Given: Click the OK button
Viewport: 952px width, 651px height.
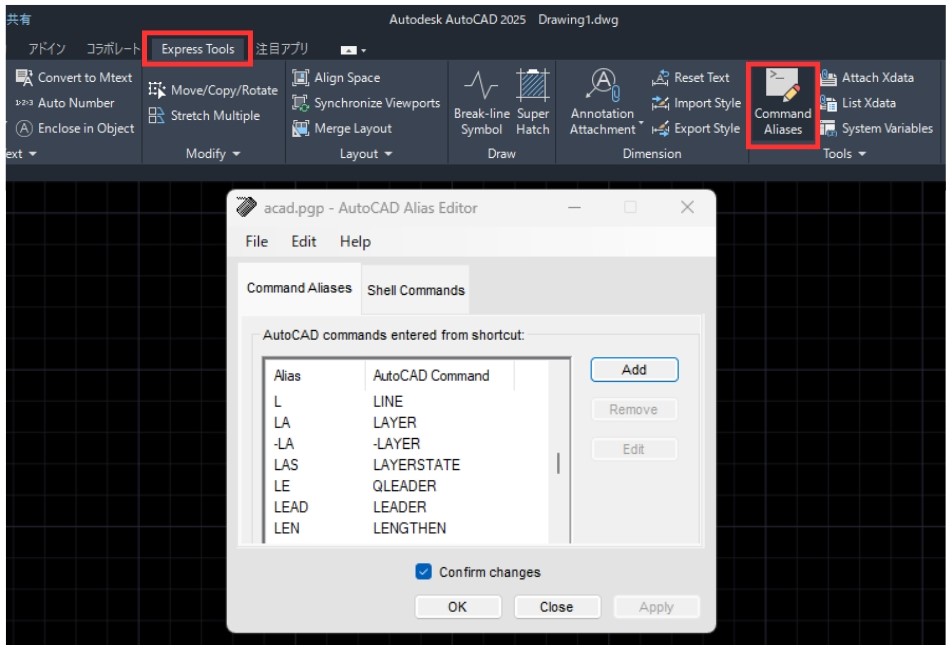Looking at the screenshot, I should 458,607.
